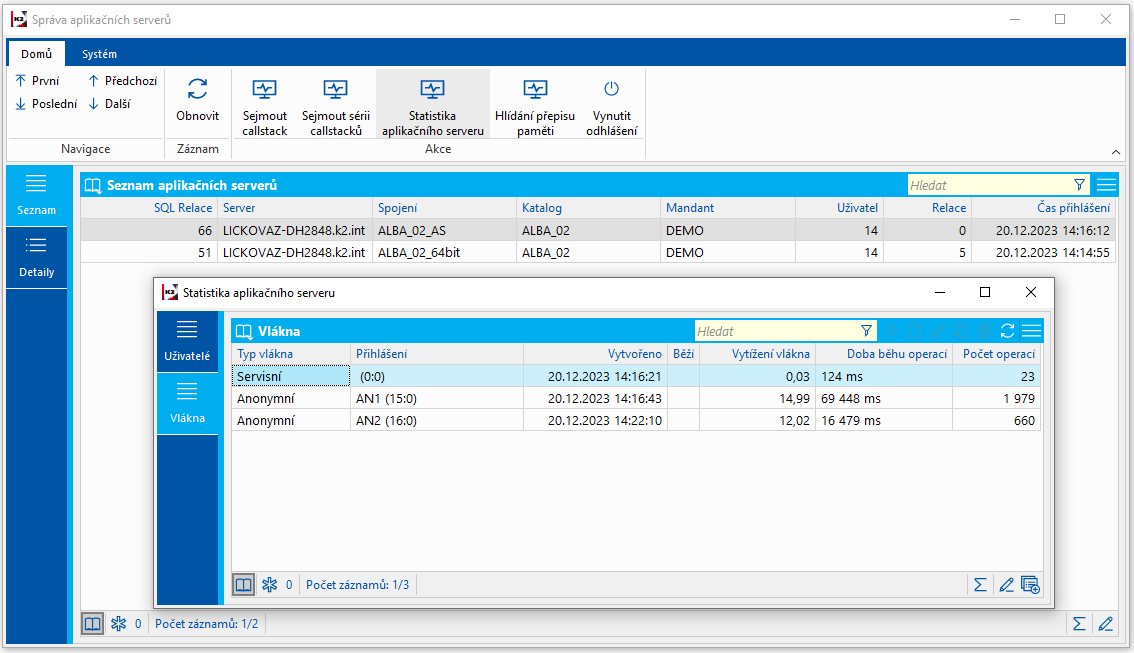Click pencil icon in main window status bar

[x=1106, y=623]
